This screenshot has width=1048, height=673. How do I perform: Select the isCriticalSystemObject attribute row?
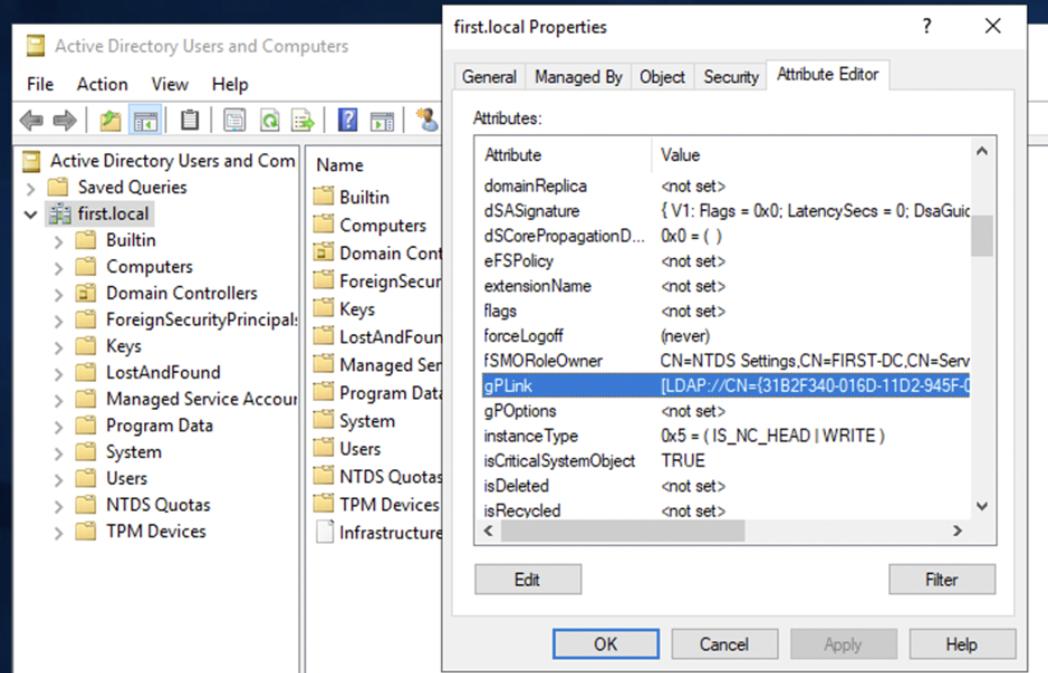pos(726,461)
